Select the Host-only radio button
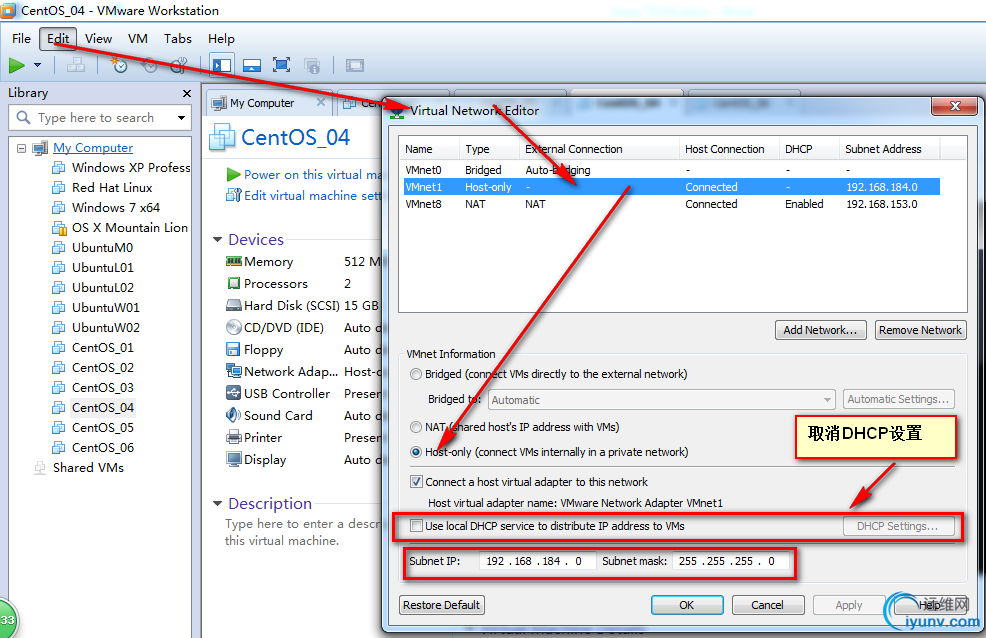The height and width of the screenshot is (638, 986). [x=416, y=452]
